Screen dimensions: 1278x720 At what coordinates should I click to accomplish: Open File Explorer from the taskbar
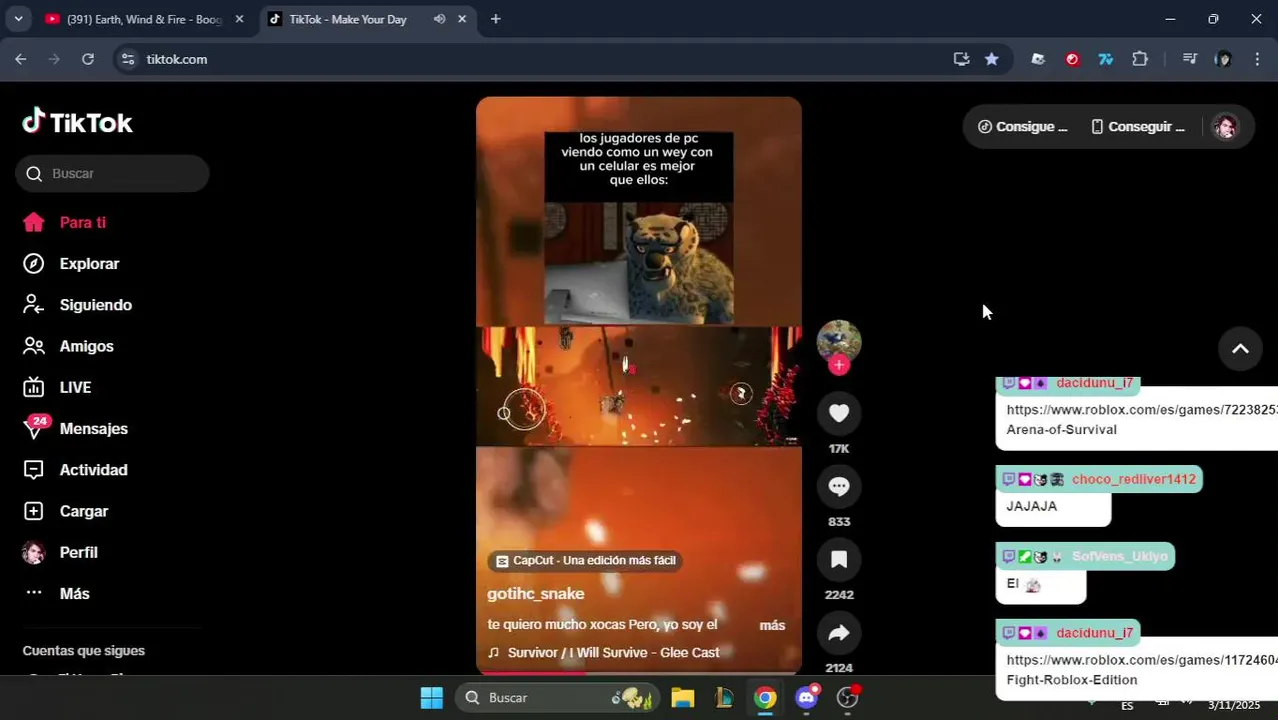tap(683, 698)
